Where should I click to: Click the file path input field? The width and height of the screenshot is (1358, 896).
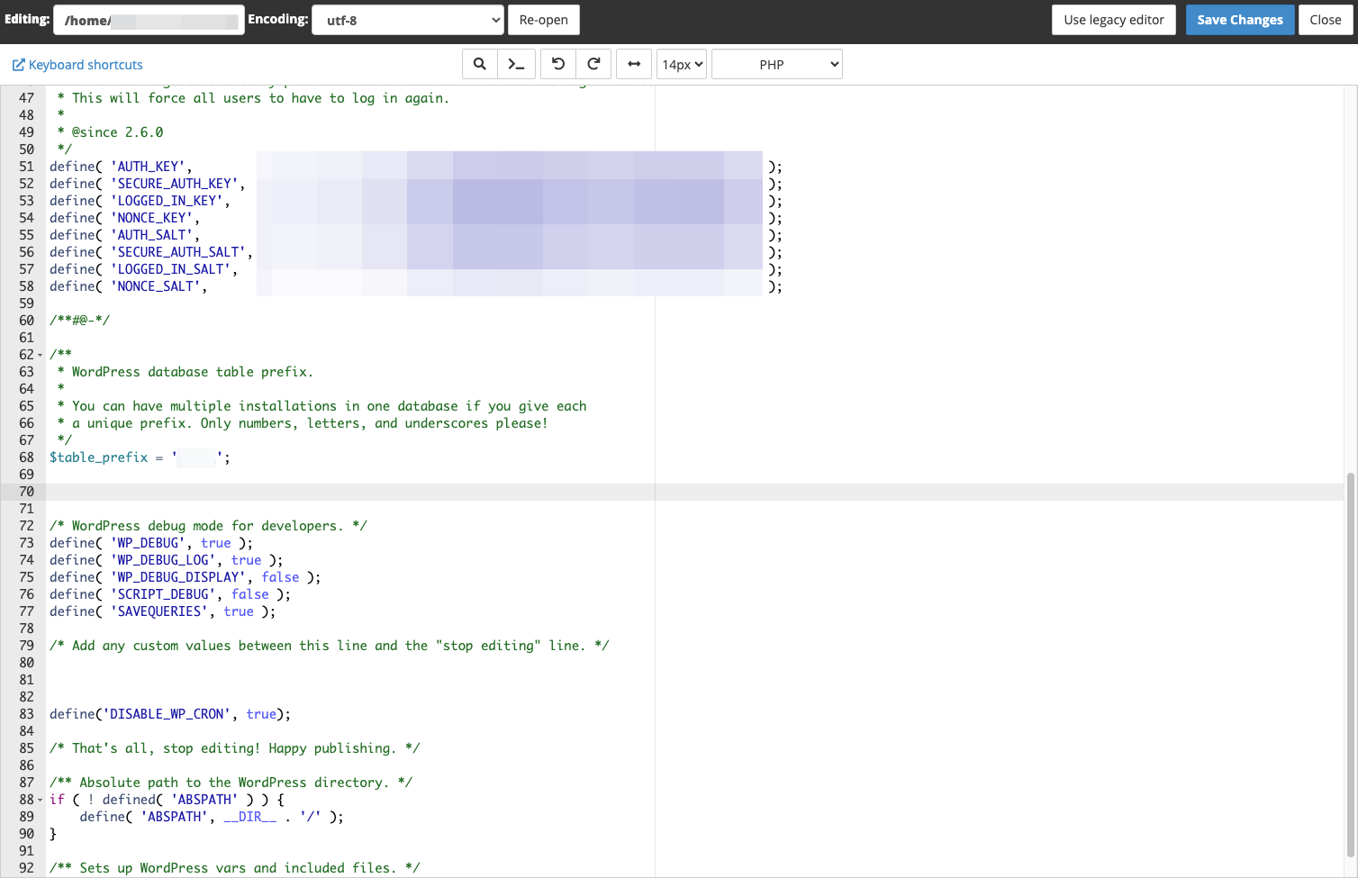(149, 20)
